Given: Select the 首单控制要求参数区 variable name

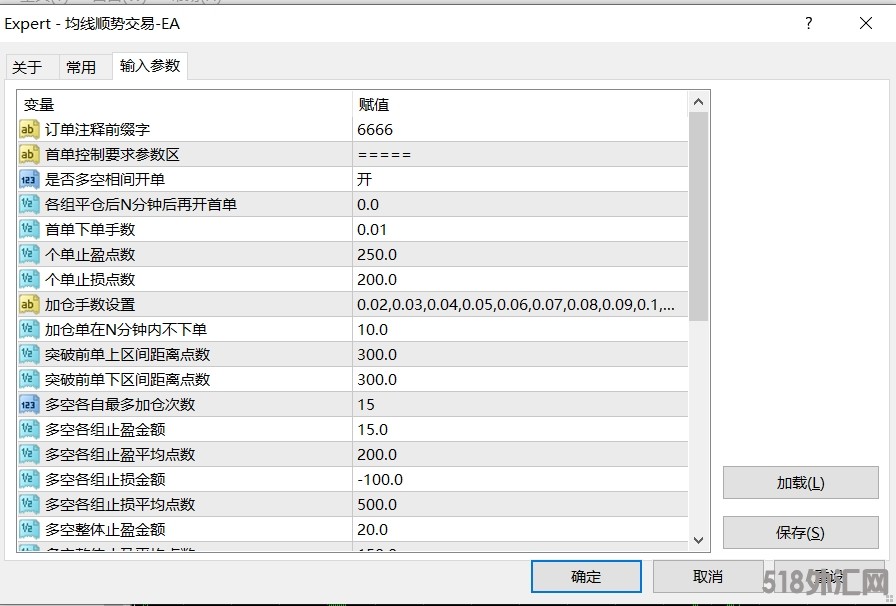Looking at the screenshot, I should 113,154.
